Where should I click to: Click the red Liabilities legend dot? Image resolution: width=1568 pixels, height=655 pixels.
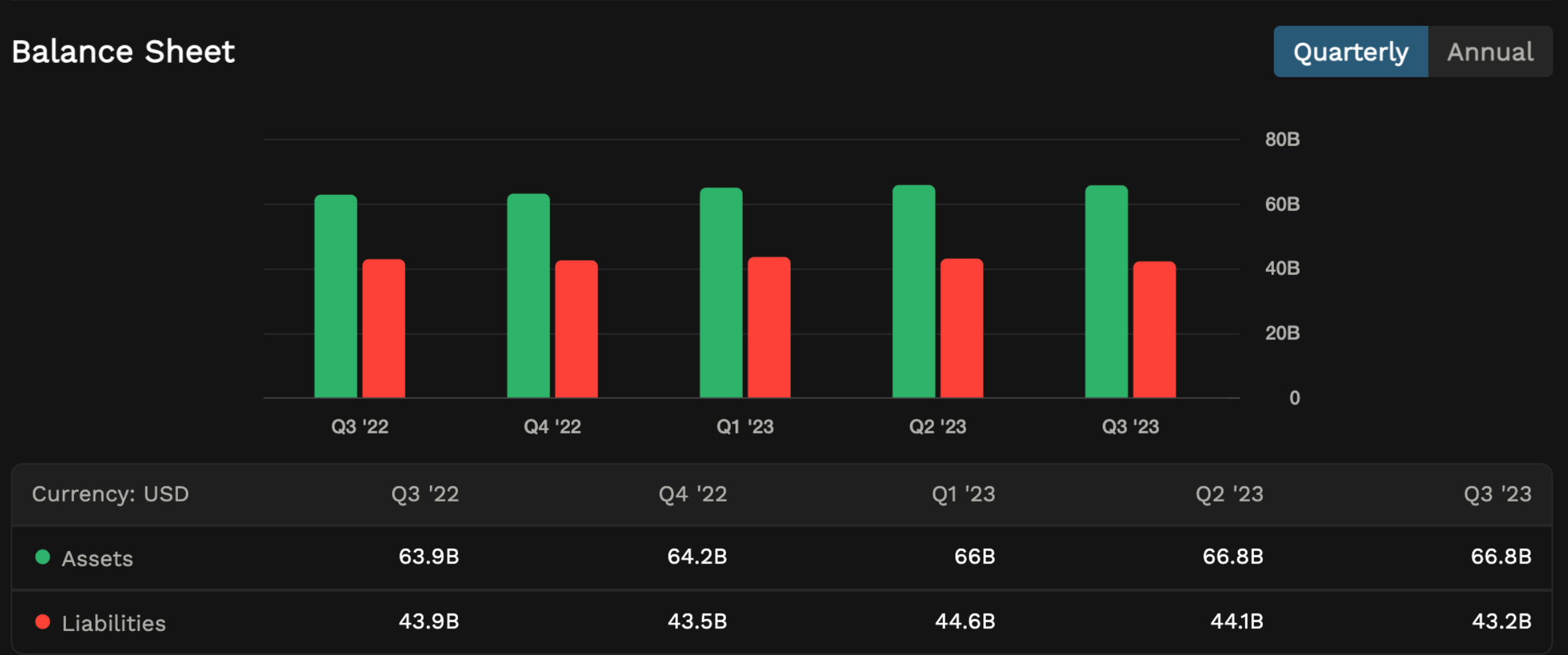(43, 622)
